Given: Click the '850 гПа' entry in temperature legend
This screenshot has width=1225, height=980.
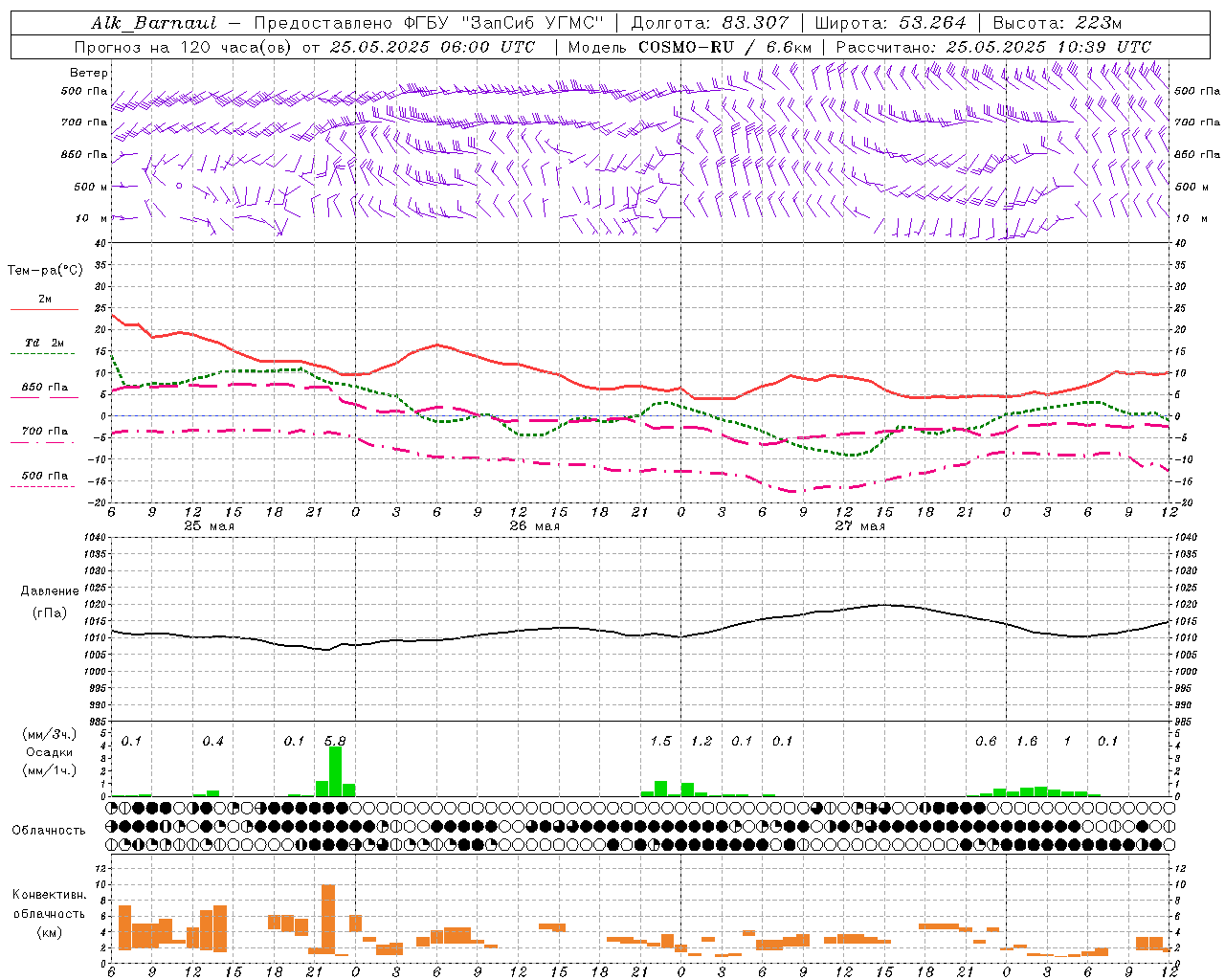Looking at the screenshot, I should 44,388.
